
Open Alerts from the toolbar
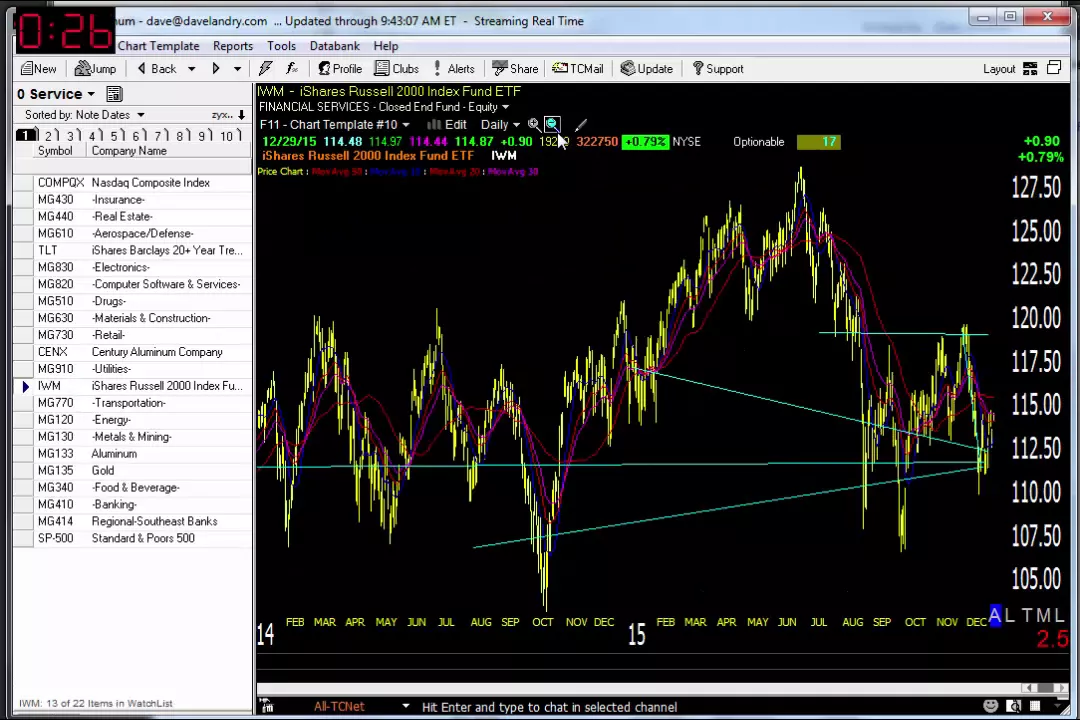tap(454, 68)
